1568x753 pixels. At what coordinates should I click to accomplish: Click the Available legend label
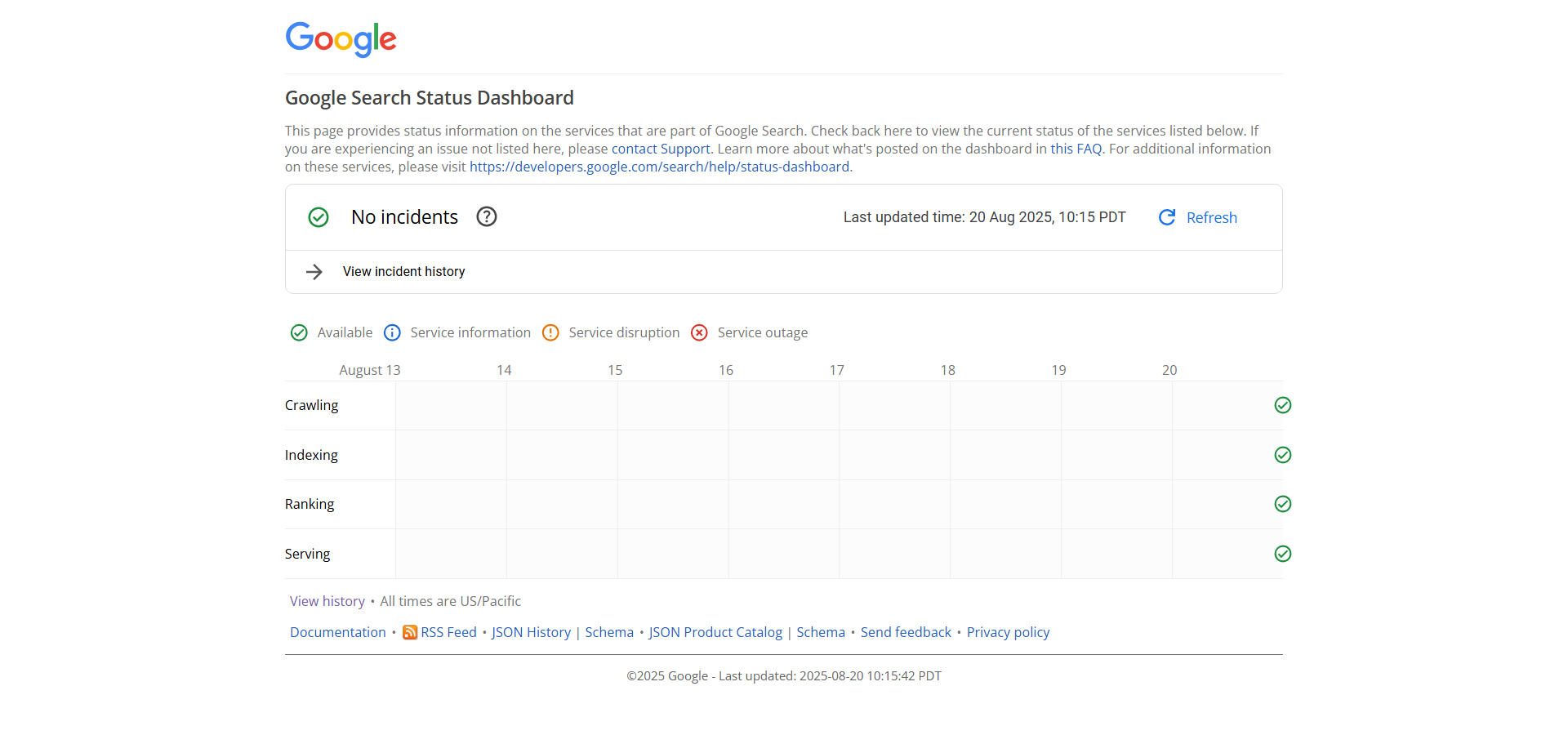click(x=345, y=332)
